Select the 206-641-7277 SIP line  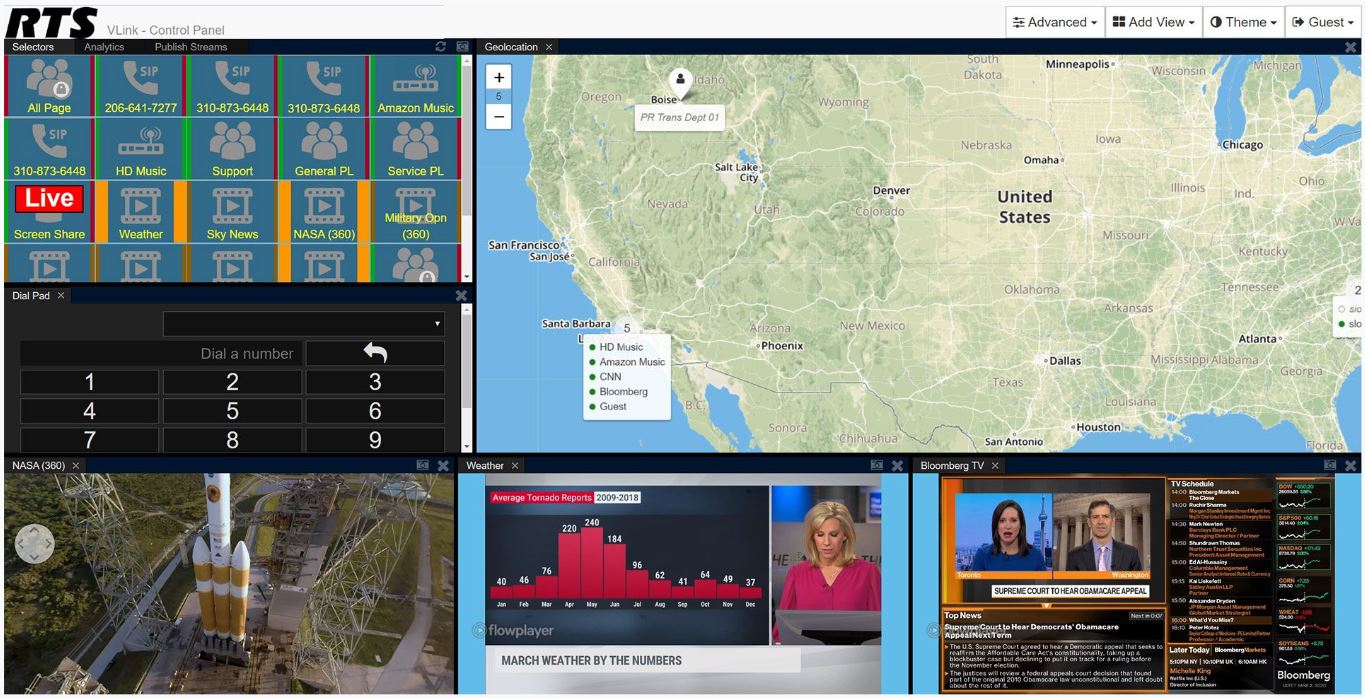click(x=141, y=86)
